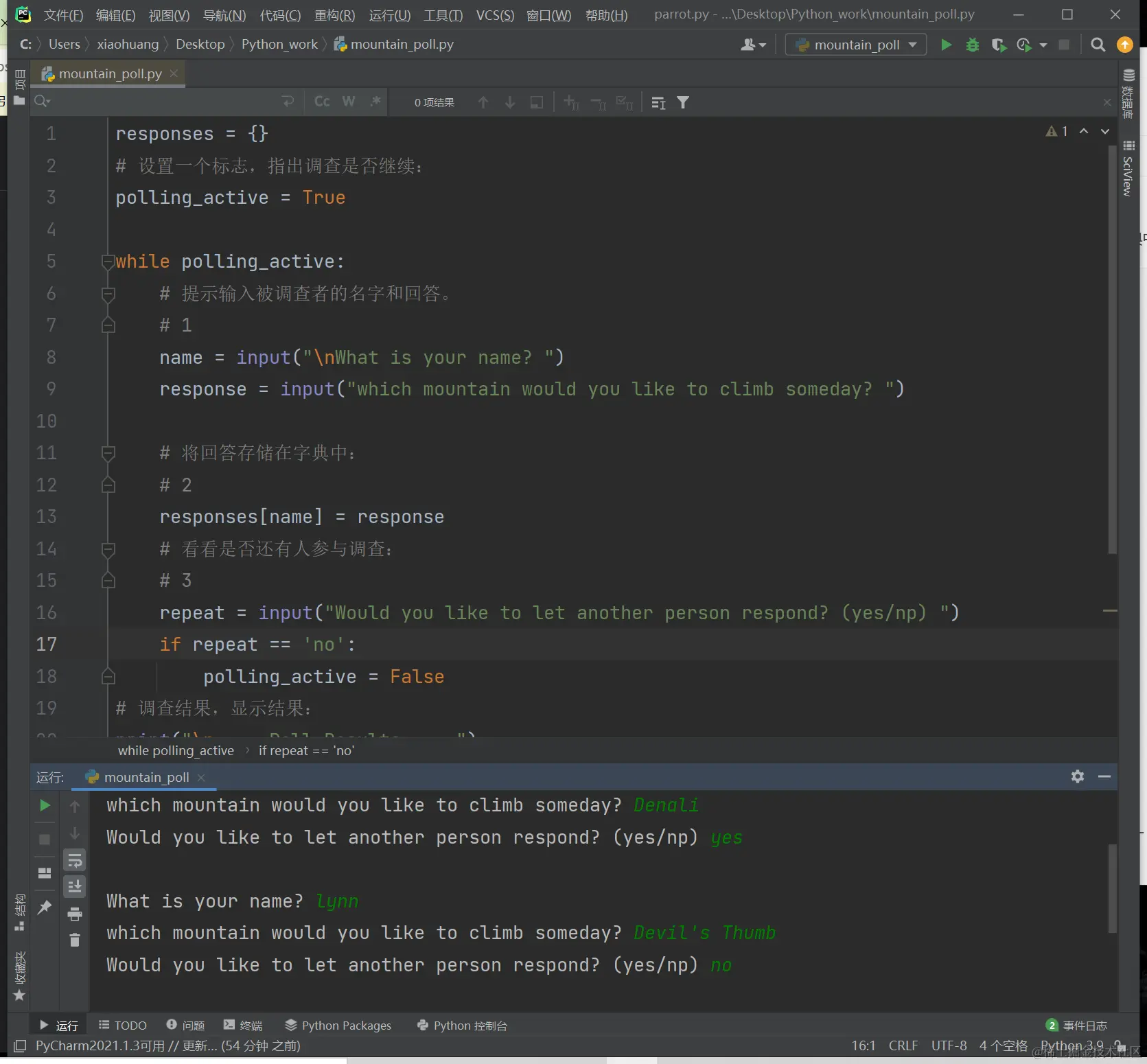Open the mountain_poll run configuration dropdown
This screenshot has width=1147, height=1064.
[x=856, y=45]
